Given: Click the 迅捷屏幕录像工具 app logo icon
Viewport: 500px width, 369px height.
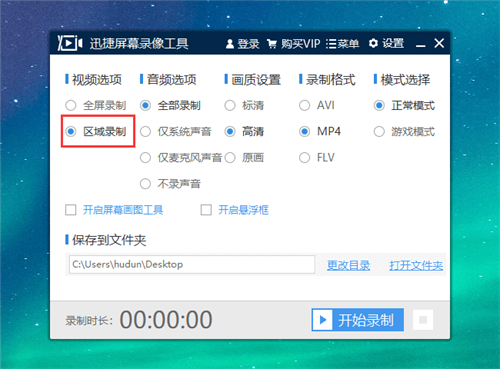Looking at the screenshot, I should tap(70, 43).
